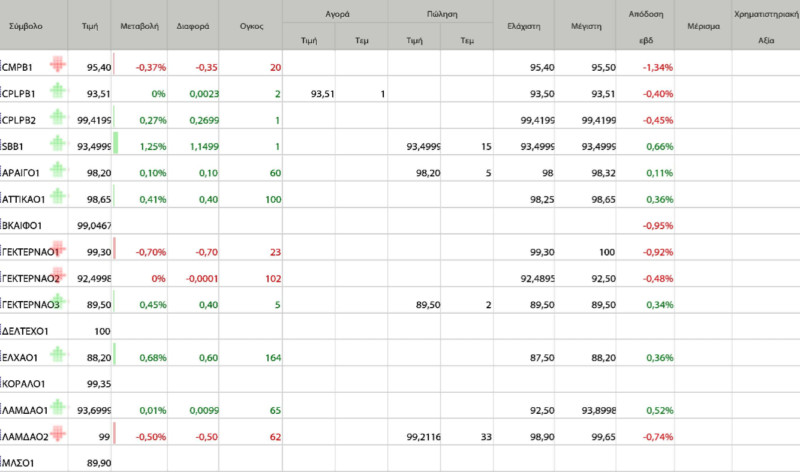This screenshot has width=800, height=472.
Task: Click the green plus icon beside ΑΤΤΙΚΑΟ1
Action: pyautogui.click(x=58, y=196)
